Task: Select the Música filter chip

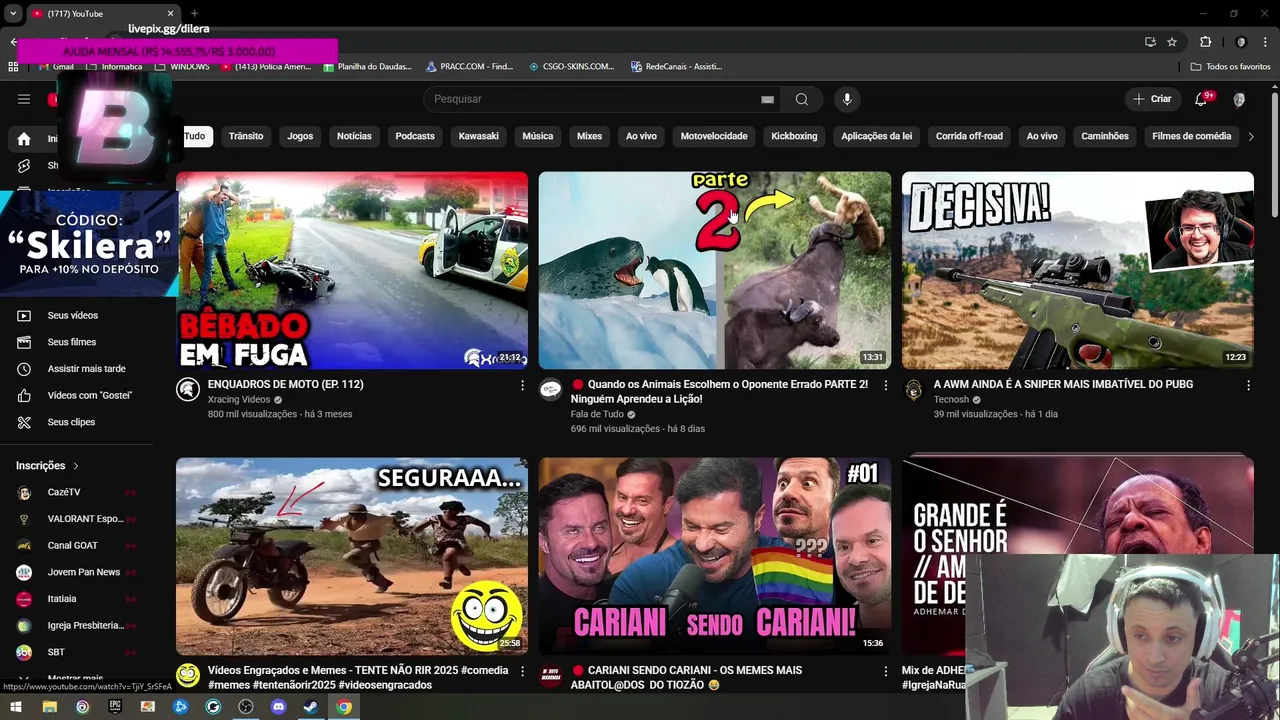Action: (x=538, y=136)
